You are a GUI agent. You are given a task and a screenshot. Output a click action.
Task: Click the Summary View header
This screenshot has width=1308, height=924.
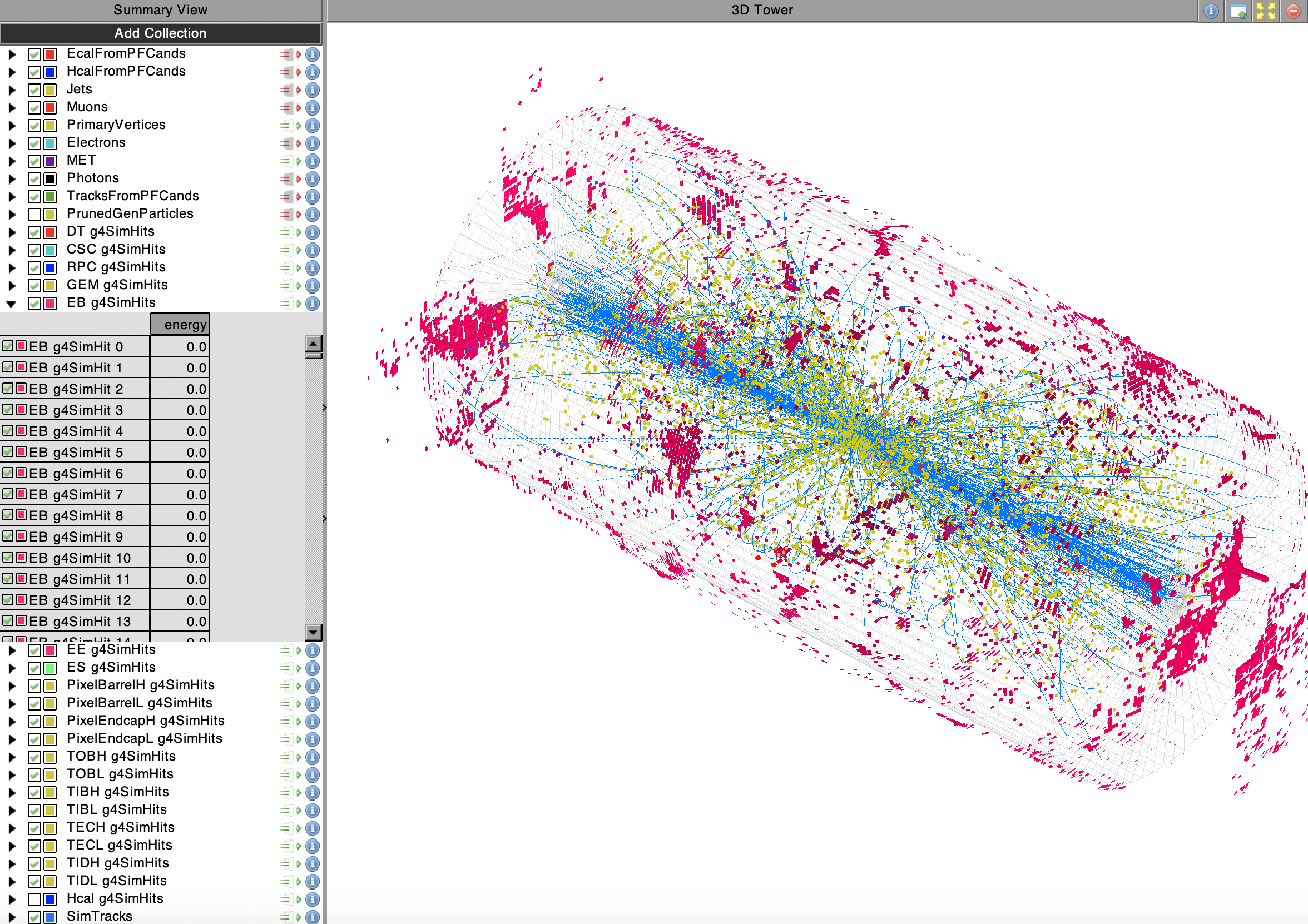tap(160, 9)
